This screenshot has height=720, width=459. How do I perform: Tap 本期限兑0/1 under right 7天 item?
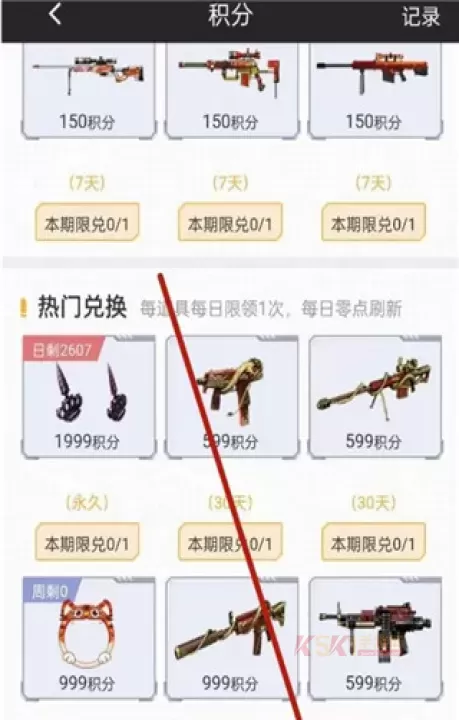click(374, 222)
